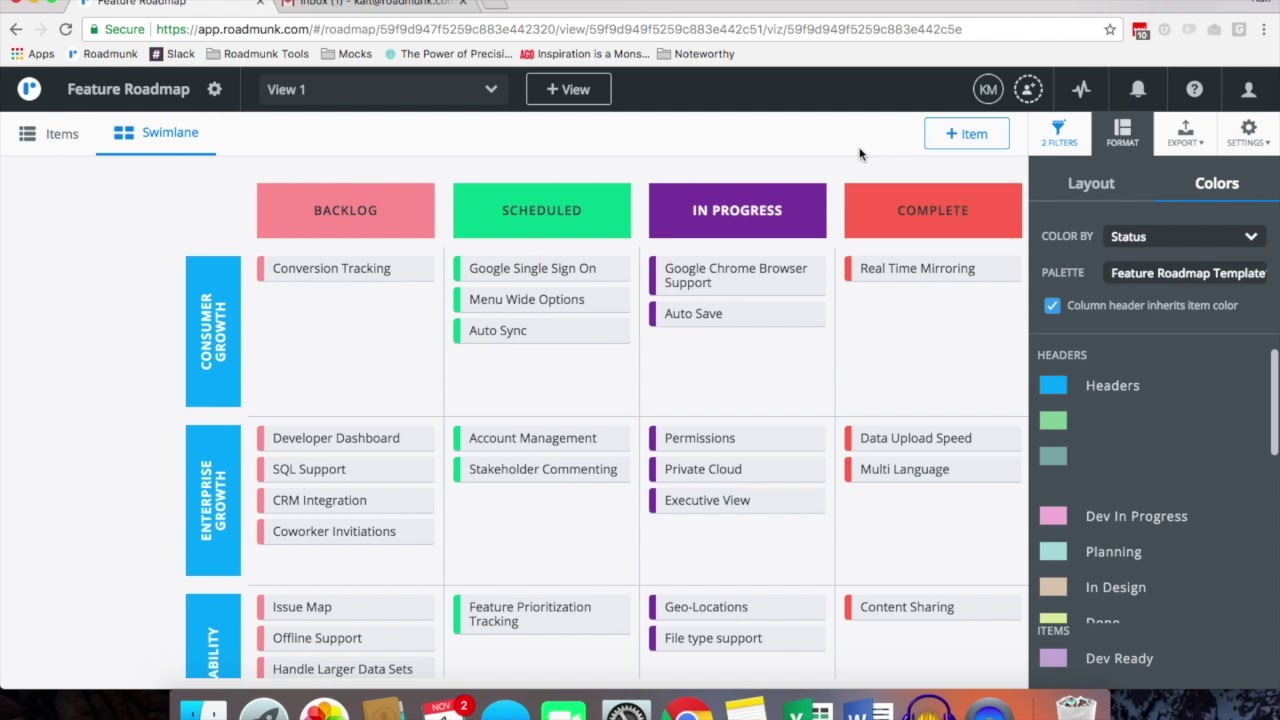Image resolution: width=1280 pixels, height=720 pixels.
Task: Open the Slack bookmark
Action: click(171, 54)
